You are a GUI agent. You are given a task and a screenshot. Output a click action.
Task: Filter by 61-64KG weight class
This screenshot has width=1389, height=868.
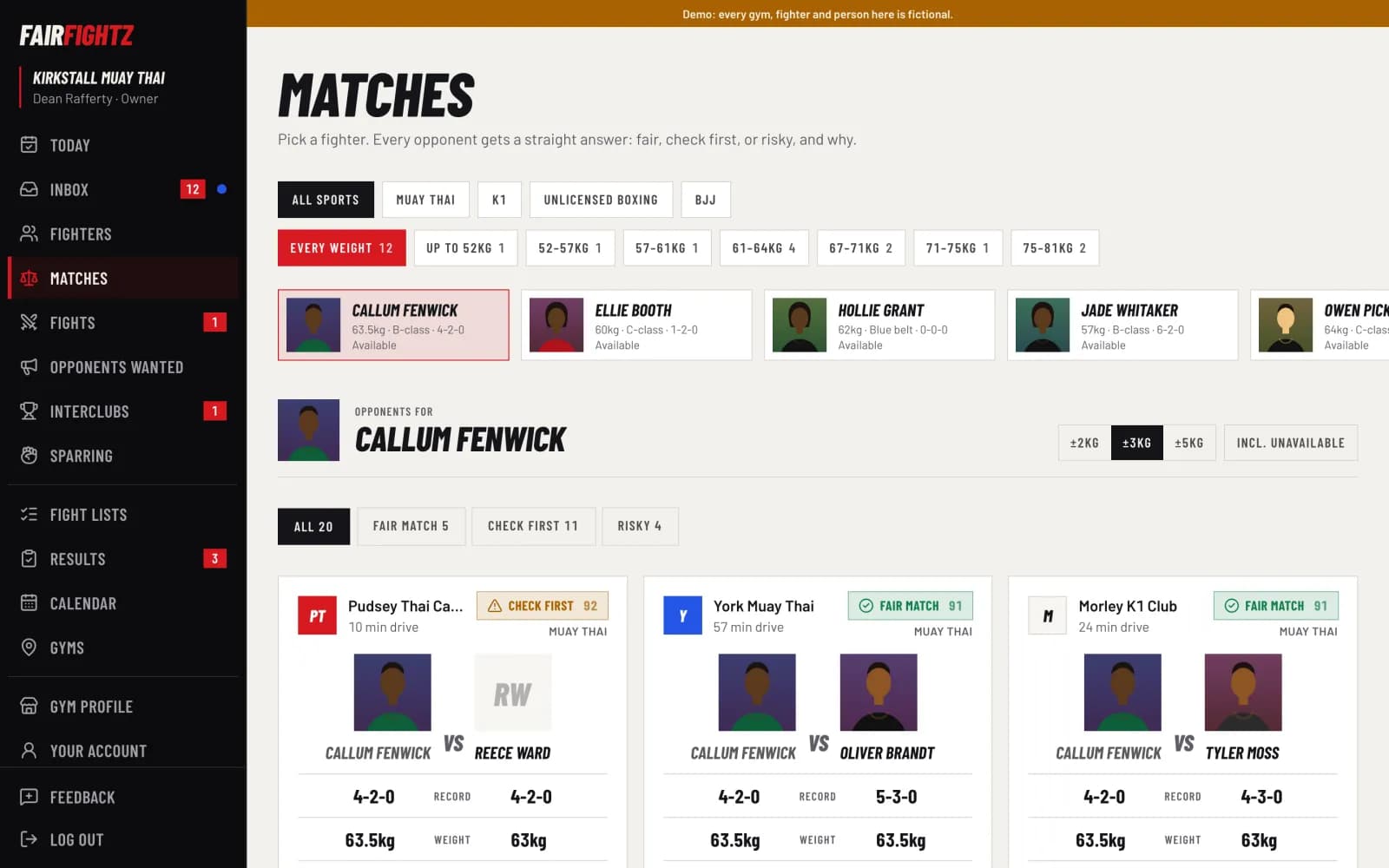click(x=764, y=248)
